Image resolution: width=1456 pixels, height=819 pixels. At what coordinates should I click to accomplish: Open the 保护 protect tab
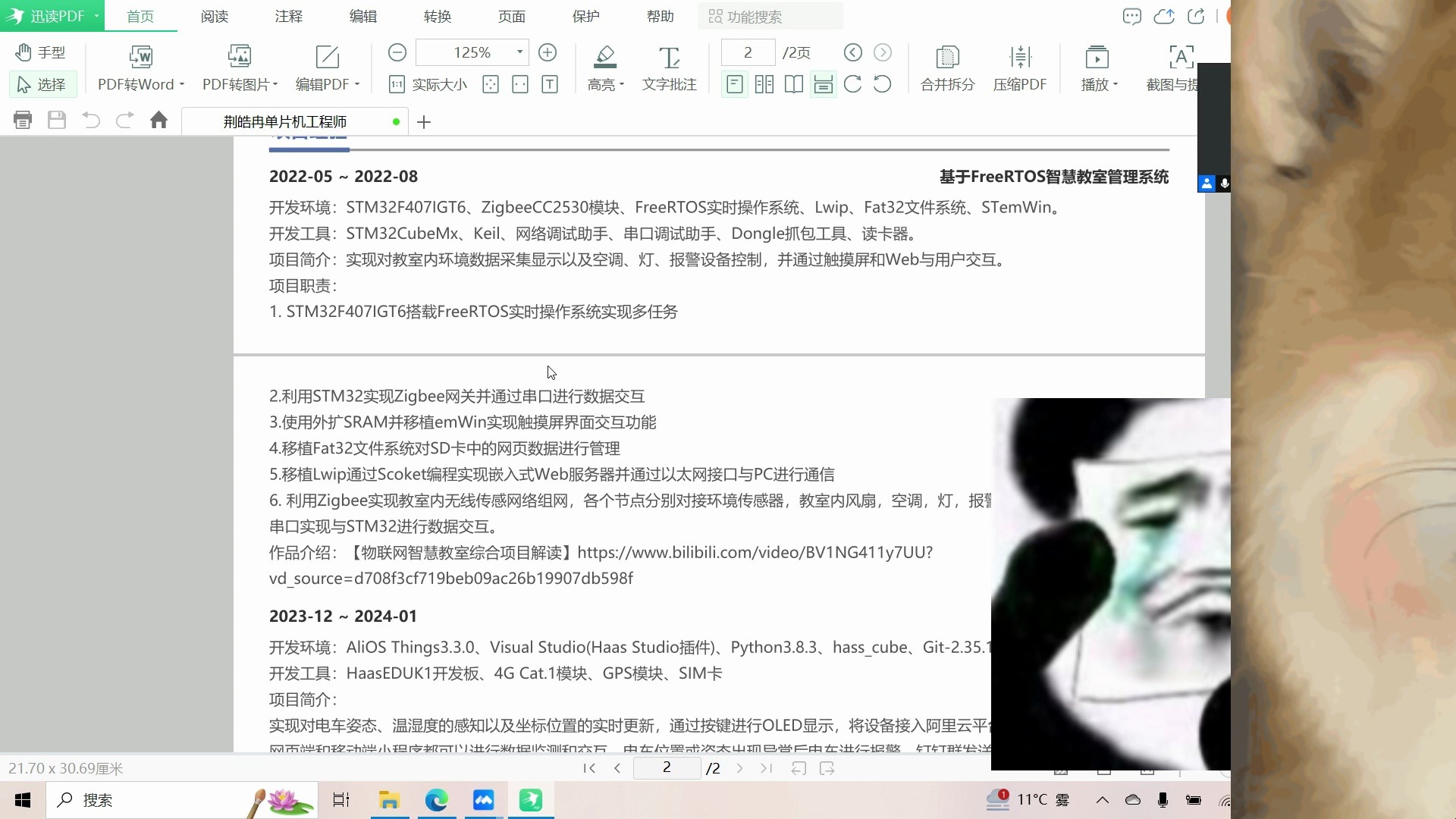click(x=586, y=16)
